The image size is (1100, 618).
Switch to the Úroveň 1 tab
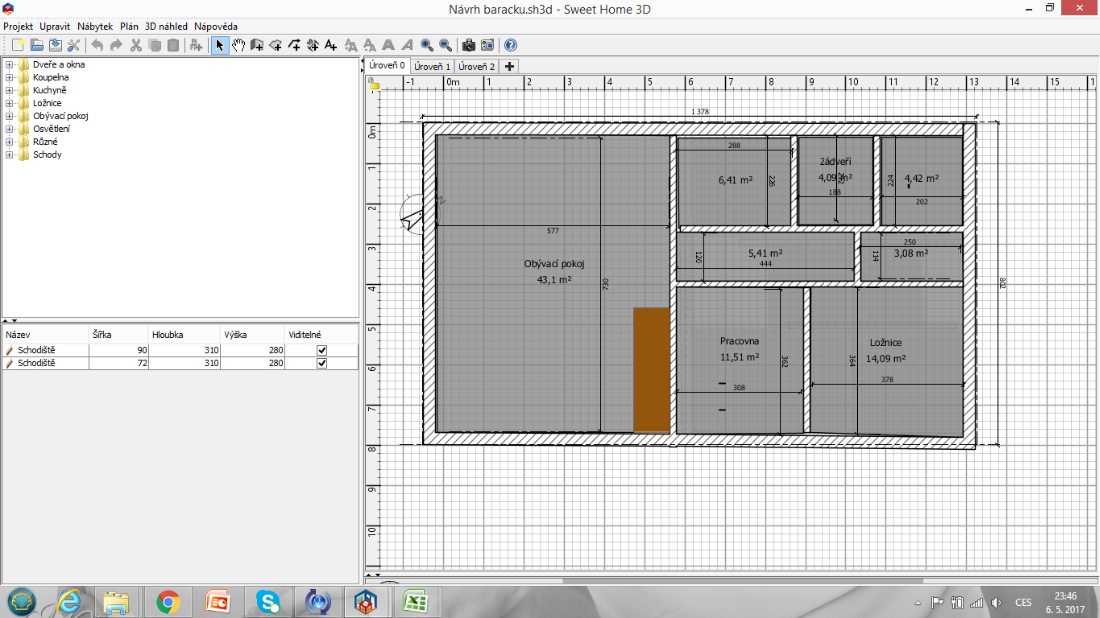coord(432,67)
